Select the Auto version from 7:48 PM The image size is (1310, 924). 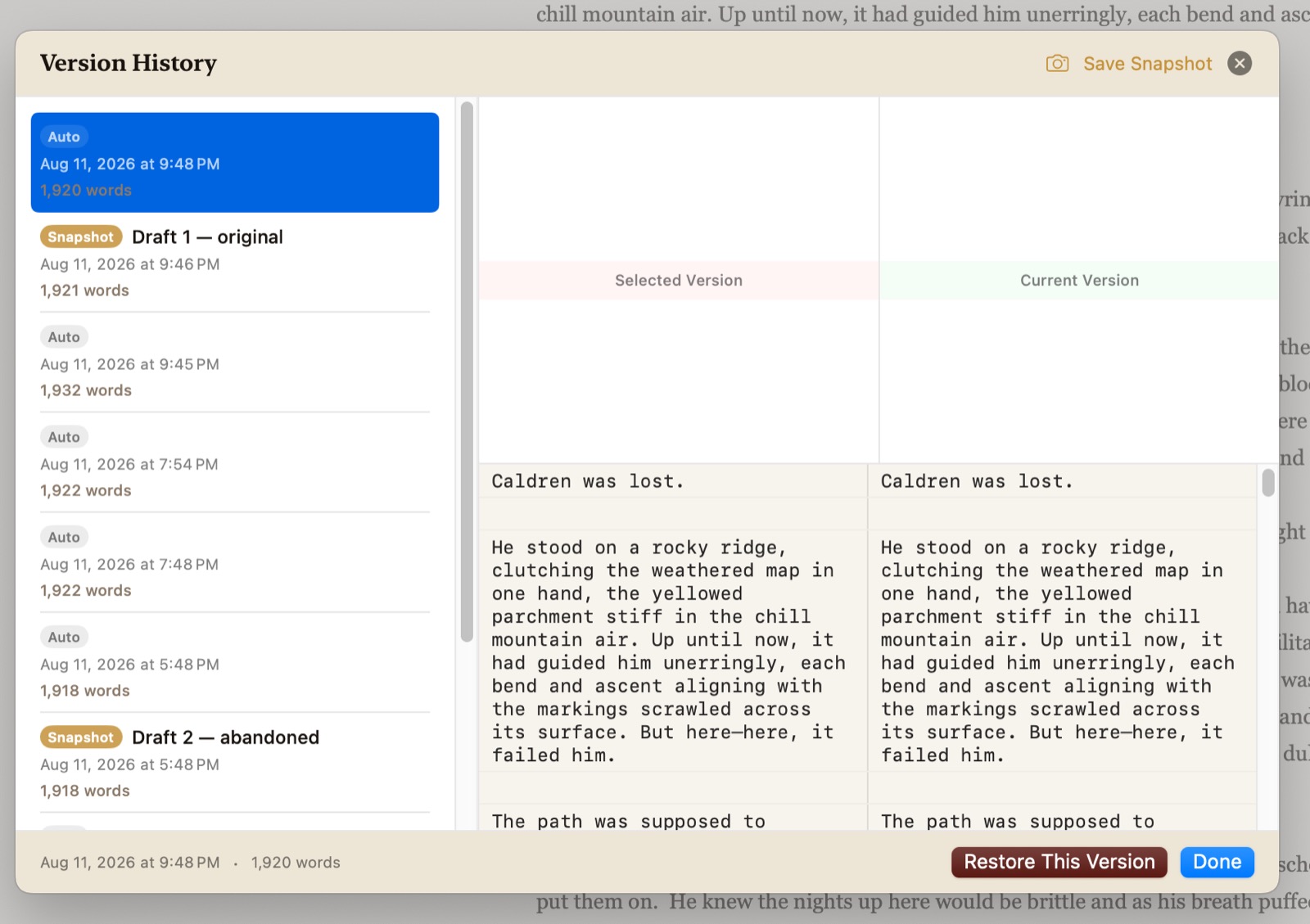pos(235,562)
